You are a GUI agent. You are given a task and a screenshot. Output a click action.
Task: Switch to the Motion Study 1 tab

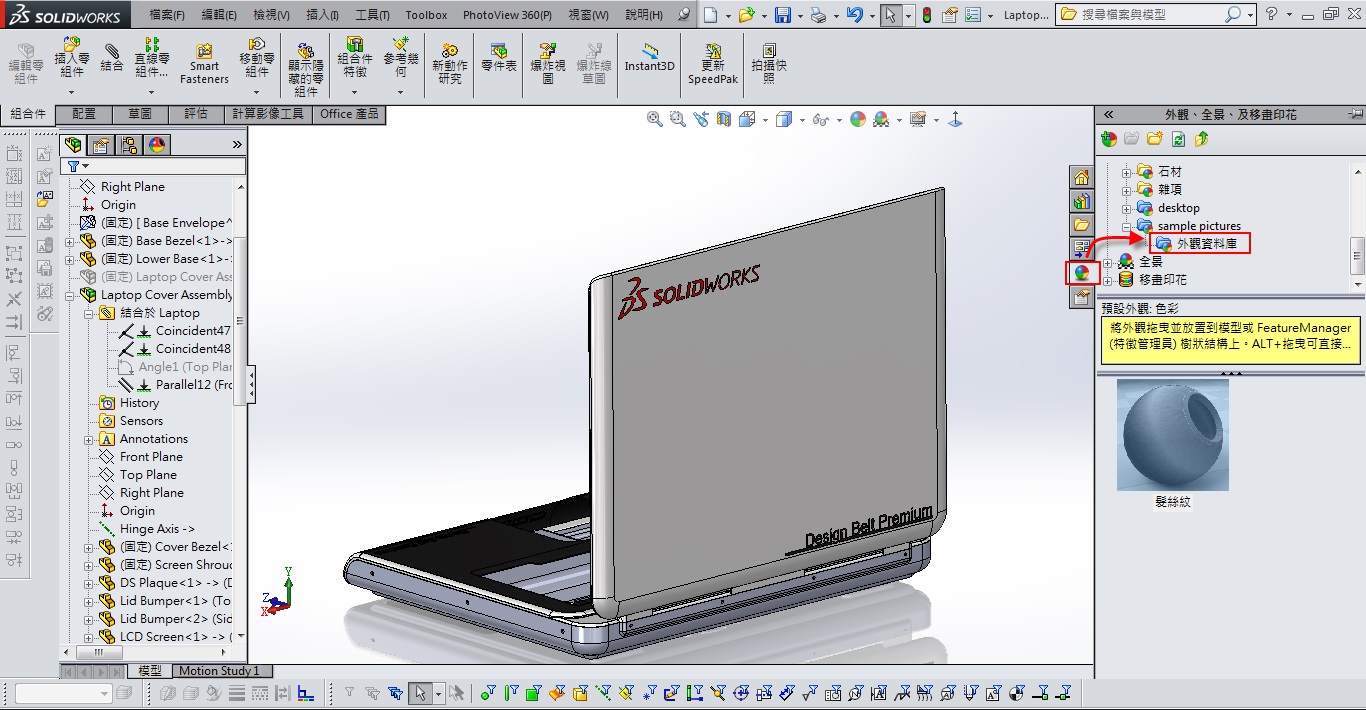[218, 671]
